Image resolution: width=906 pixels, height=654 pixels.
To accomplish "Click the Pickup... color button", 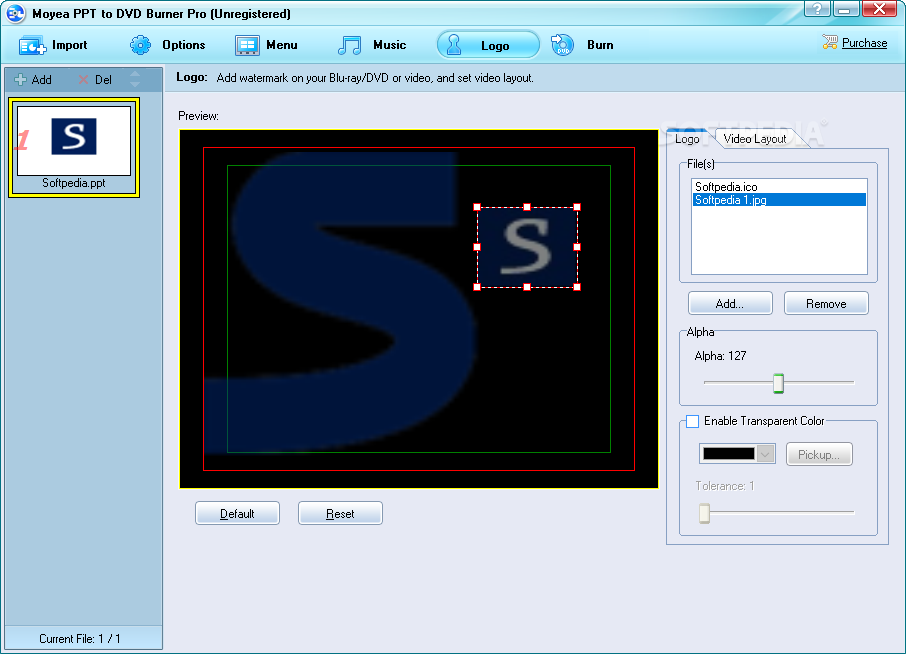I will 819,455.
